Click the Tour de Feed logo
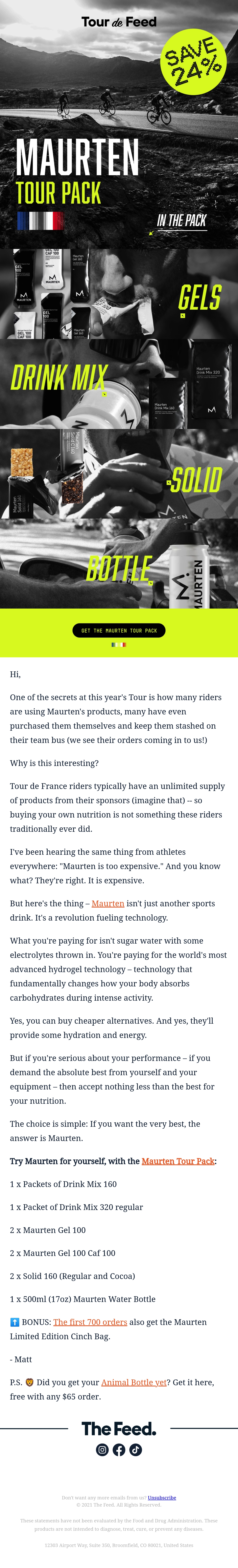Image resolution: width=238 pixels, height=1568 pixels. tap(119, 22)
